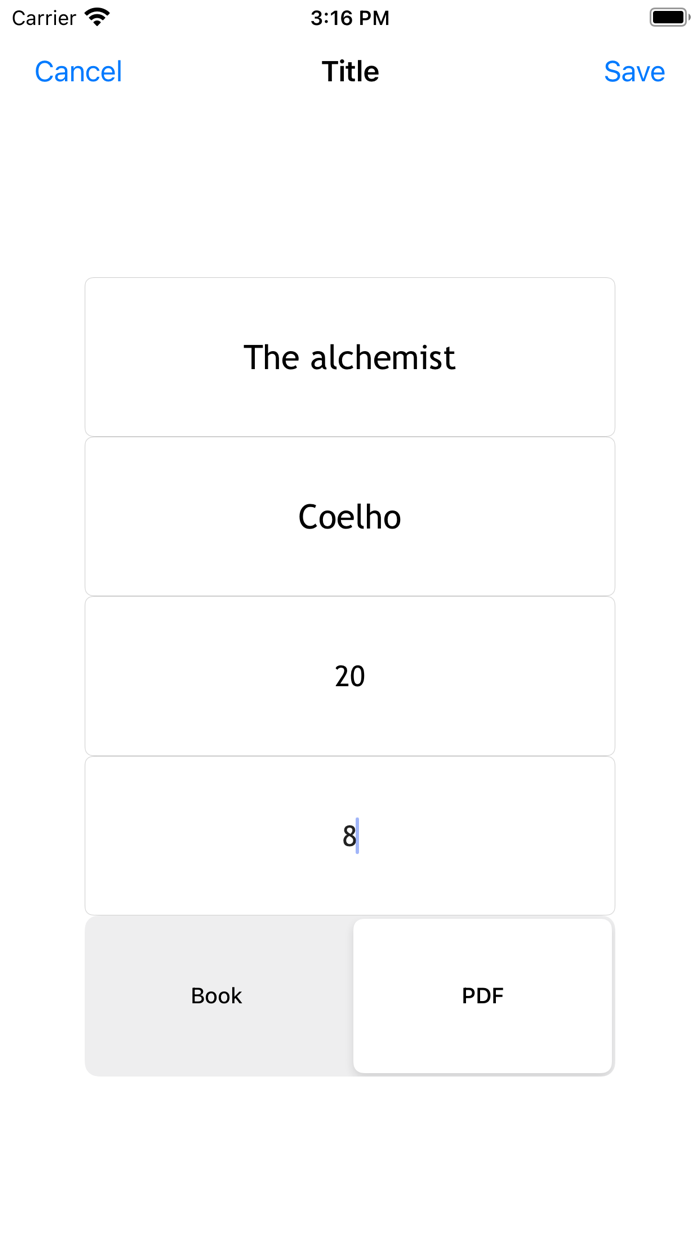Viewport: 700px width, 1244px height.
Task: Tap the field containing The alchemist
Action: [x=350, y=357]
